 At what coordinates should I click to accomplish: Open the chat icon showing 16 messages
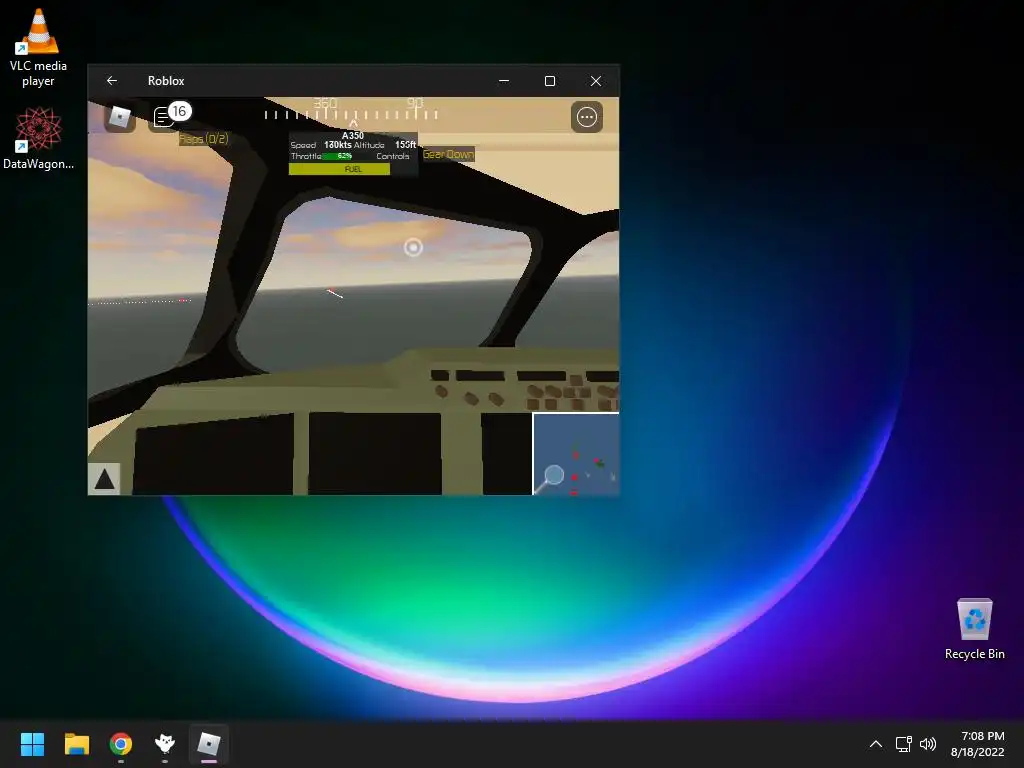(170, 116)
